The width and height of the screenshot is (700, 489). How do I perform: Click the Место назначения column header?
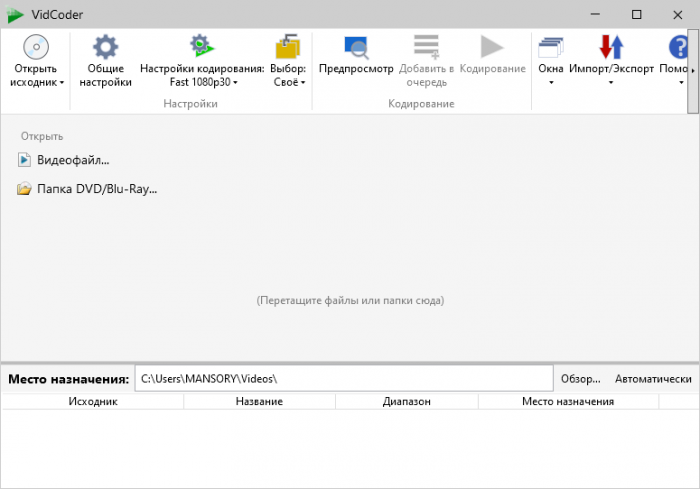(568, 401)
